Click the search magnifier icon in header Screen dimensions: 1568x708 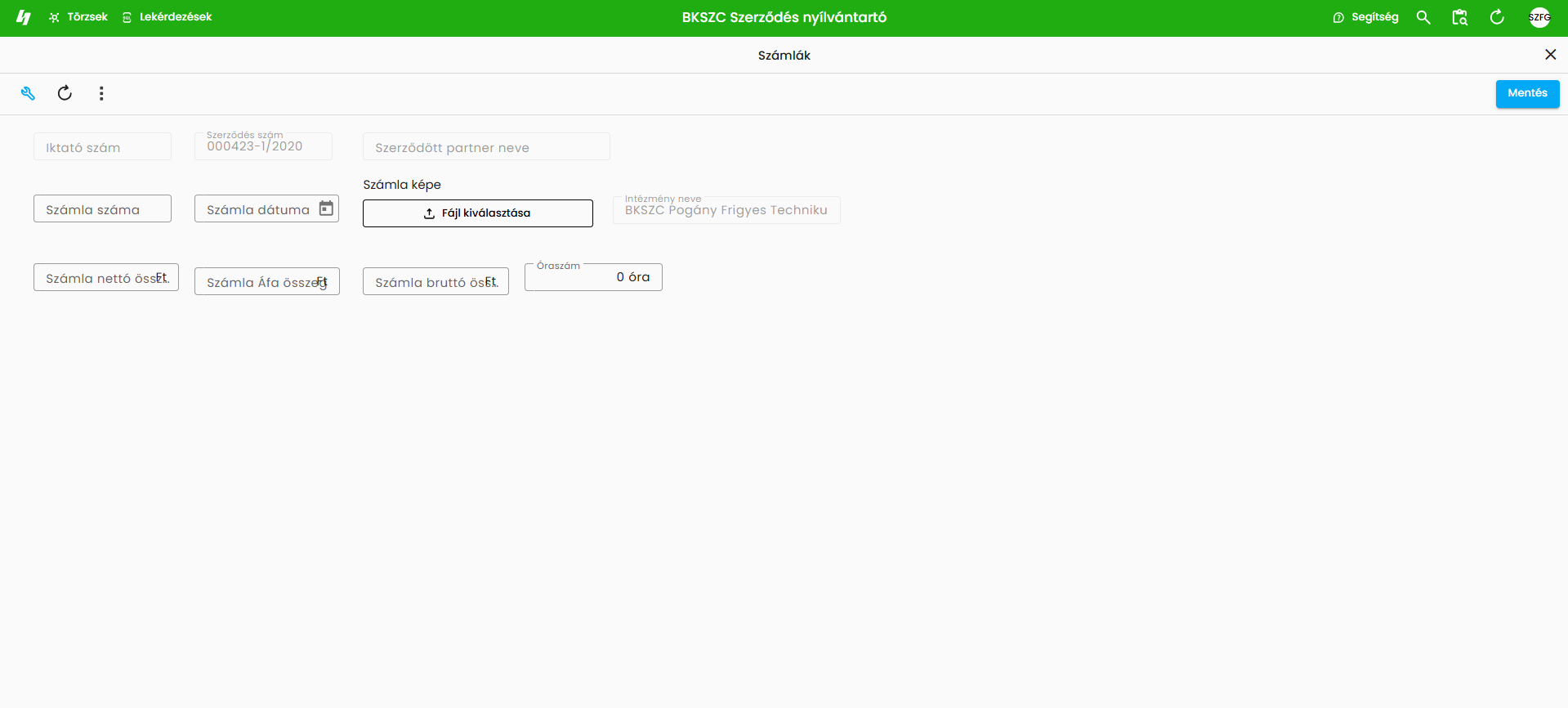pyautogui.click(x=1423, y=17)
